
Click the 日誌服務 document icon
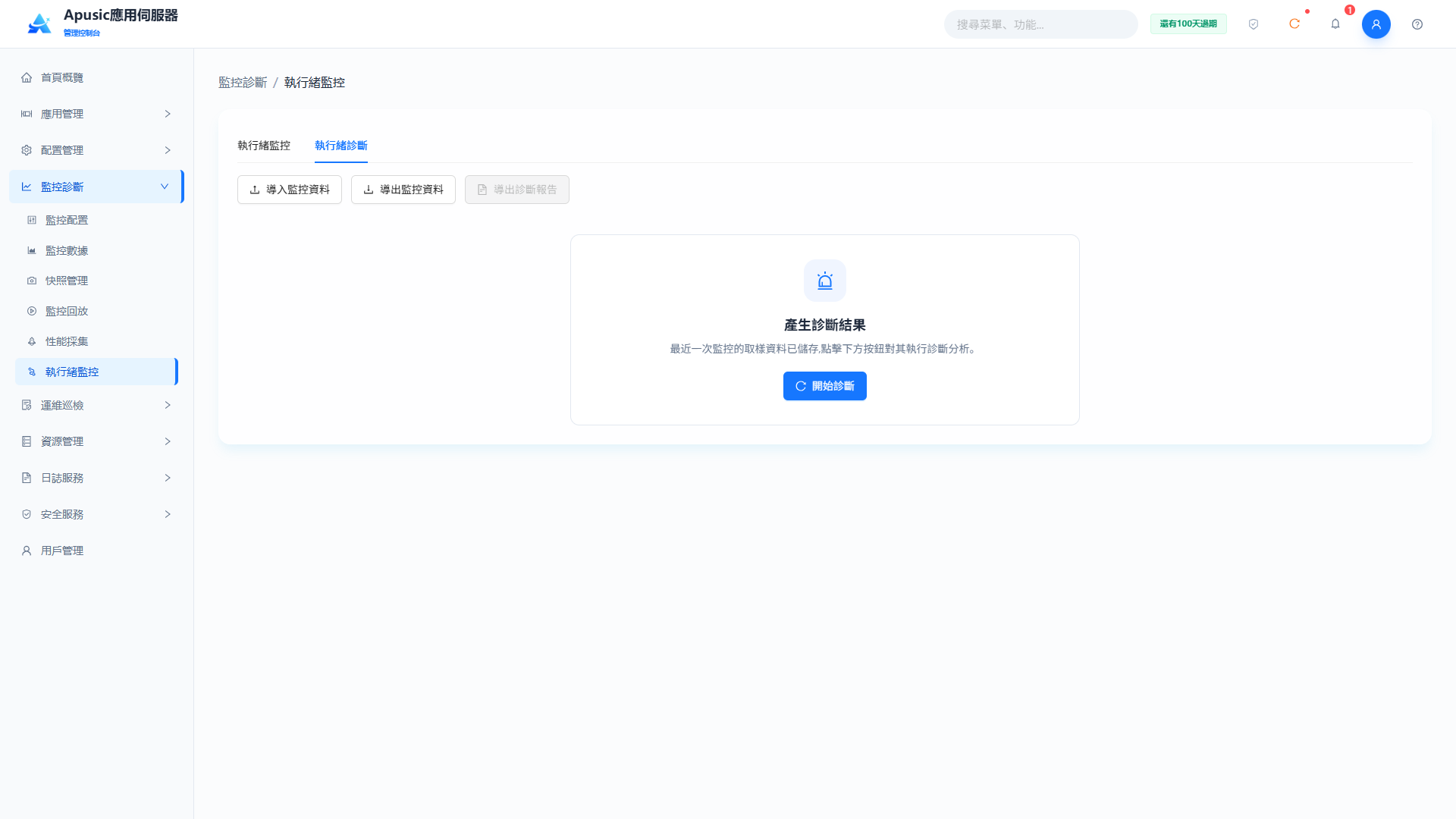tap(27, 478)
